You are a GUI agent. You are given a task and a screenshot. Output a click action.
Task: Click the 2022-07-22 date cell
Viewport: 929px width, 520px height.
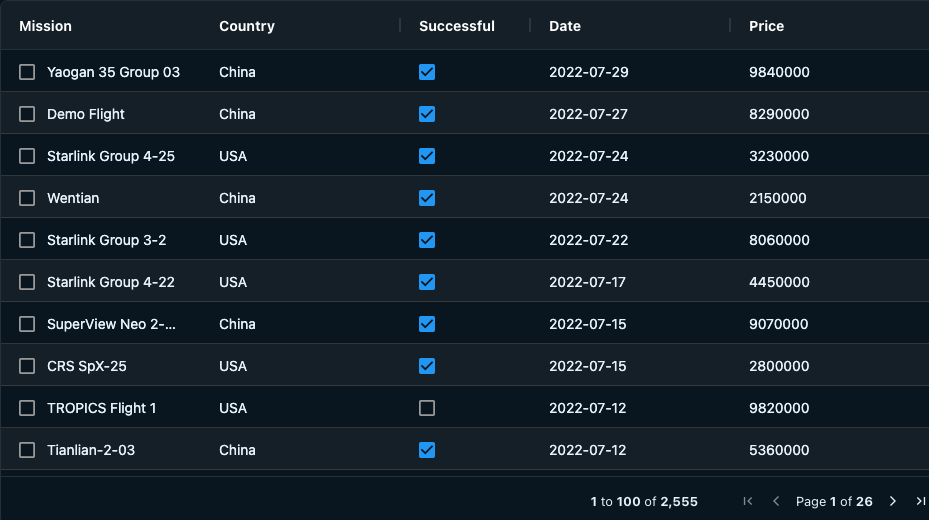(x=589, y=240)
